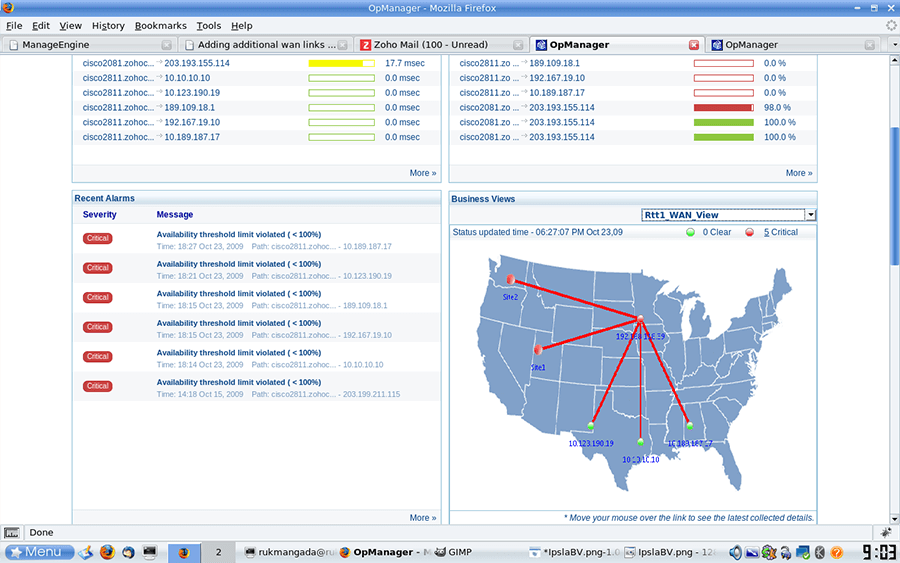This screenshot has height=563, width=900.
Task: Open terminal from taskbar quick-launch icon
Action: (x=150, y=552)
